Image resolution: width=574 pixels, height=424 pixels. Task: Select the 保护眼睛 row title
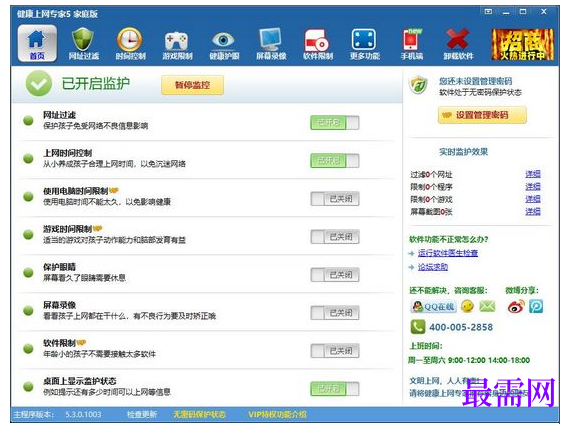(x=59, y=267)
